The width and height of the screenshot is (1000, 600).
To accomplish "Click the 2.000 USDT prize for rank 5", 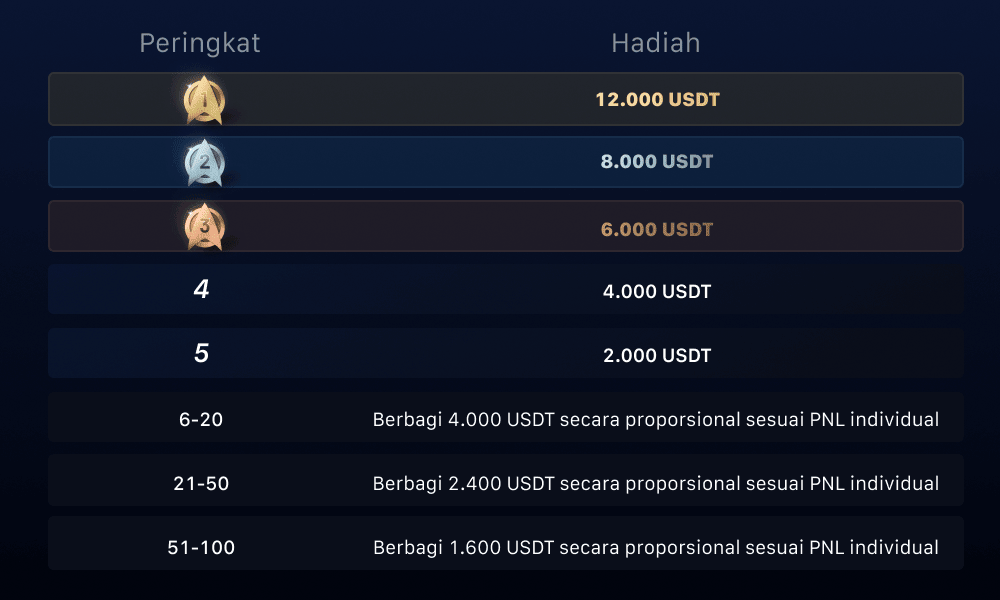I will click(657, 355).
